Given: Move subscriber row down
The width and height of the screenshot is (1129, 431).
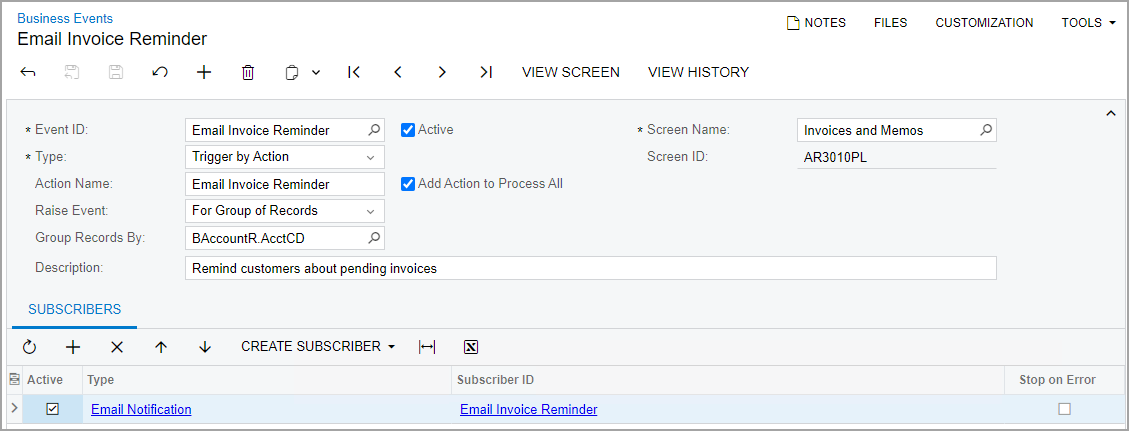Looking at the screenshot, I should tap(205, 347).
